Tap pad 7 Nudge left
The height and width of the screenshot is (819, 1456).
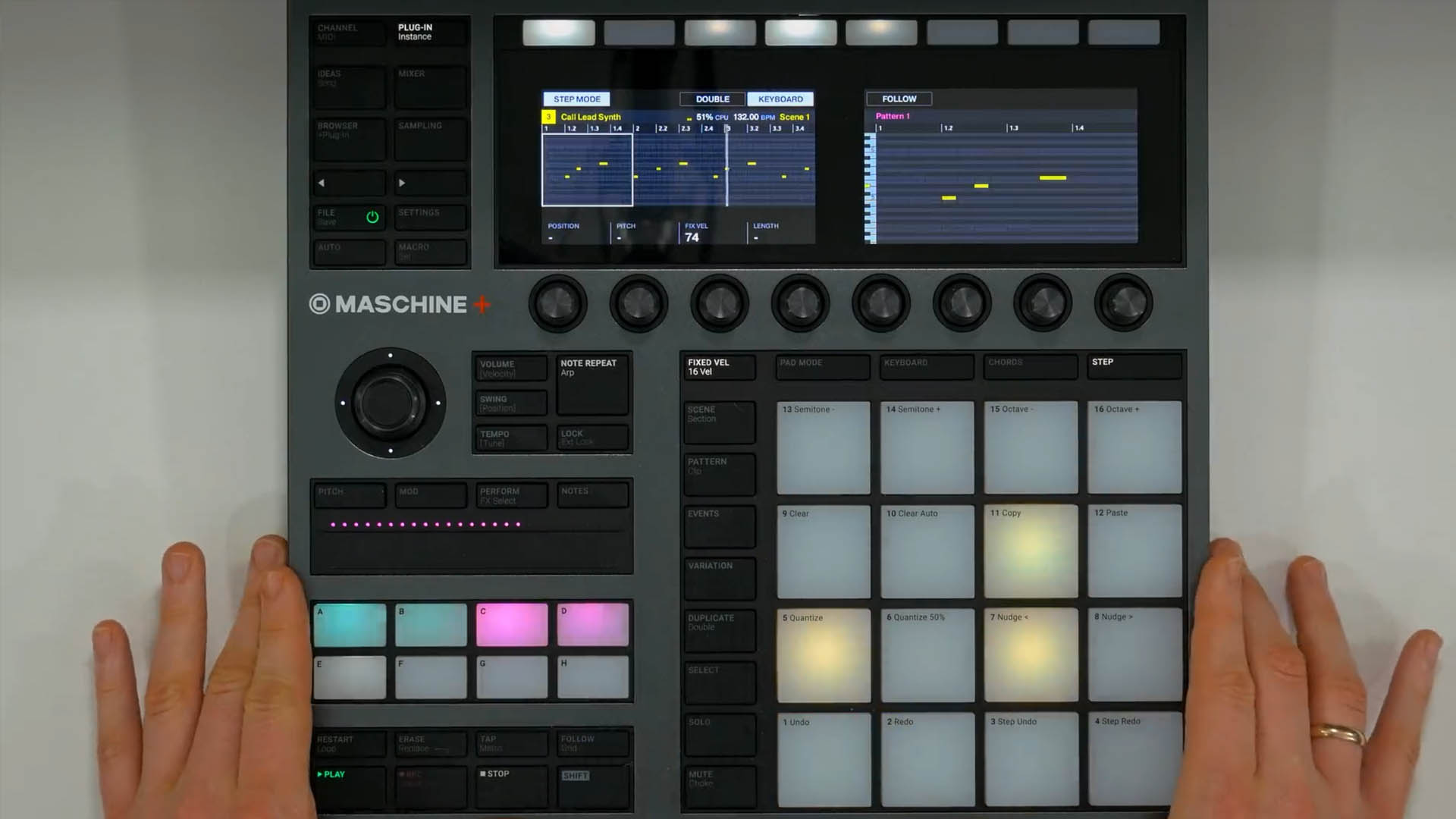1031,655
